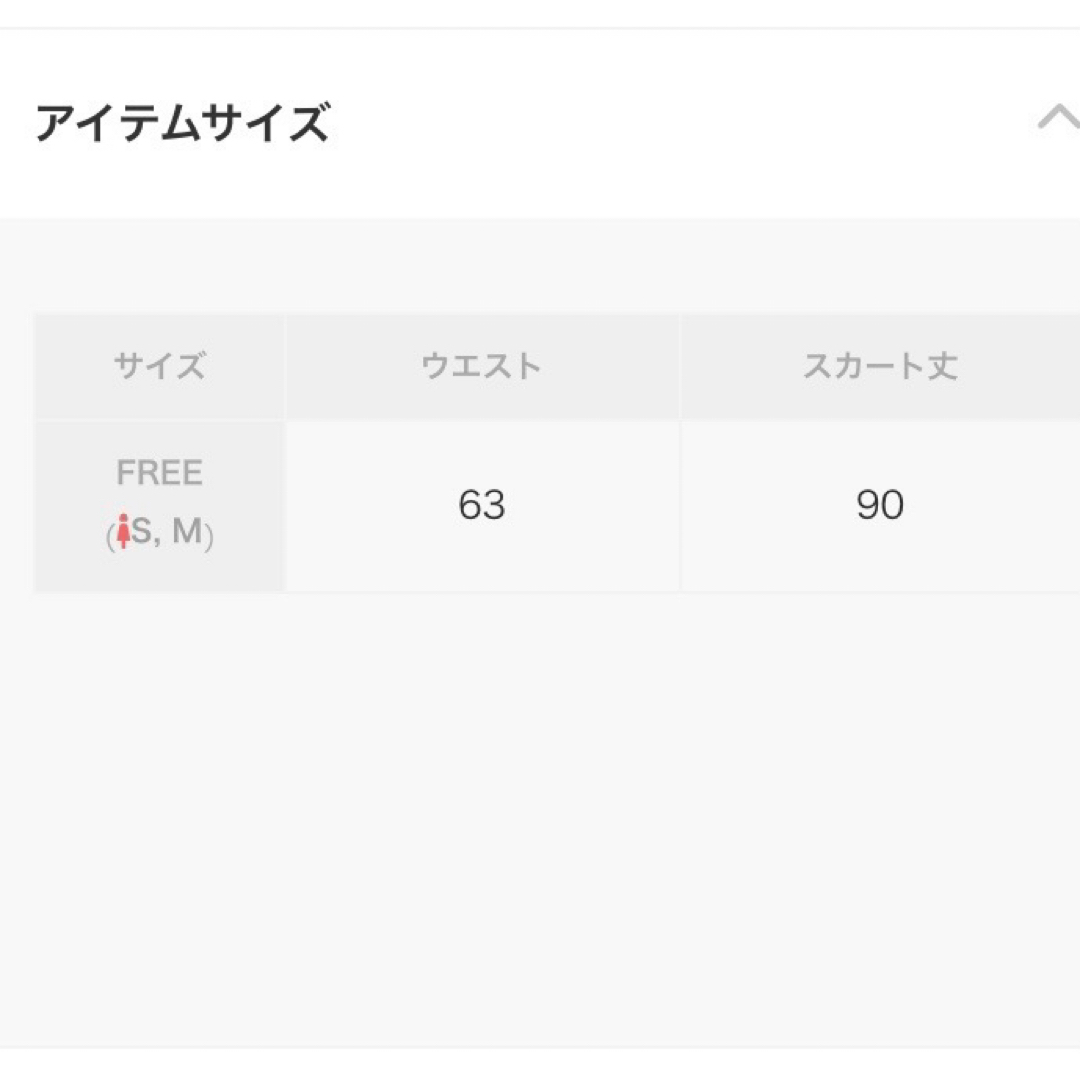Tap the top divider line area
This screenshot has height=1080, width=1080.
tap(540, 28)
